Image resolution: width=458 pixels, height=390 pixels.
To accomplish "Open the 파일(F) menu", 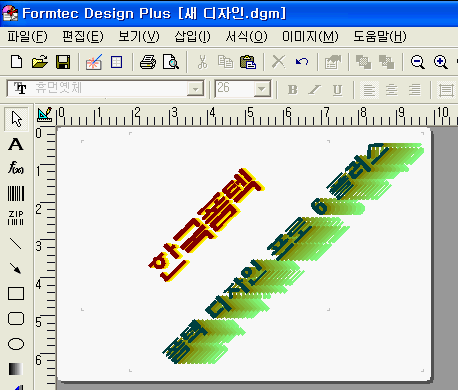I will pyautogui.click(x=27, y=36).
